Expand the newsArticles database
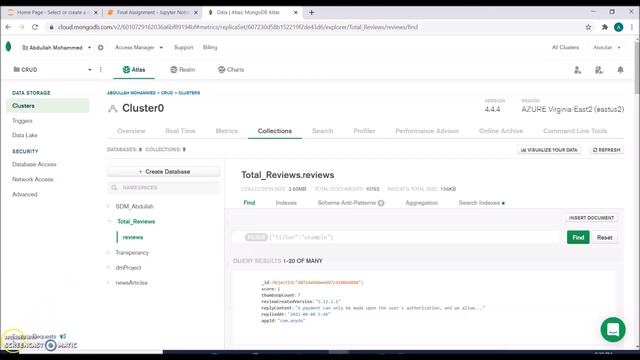The image size is (640, 360). [x=109, y=282]
